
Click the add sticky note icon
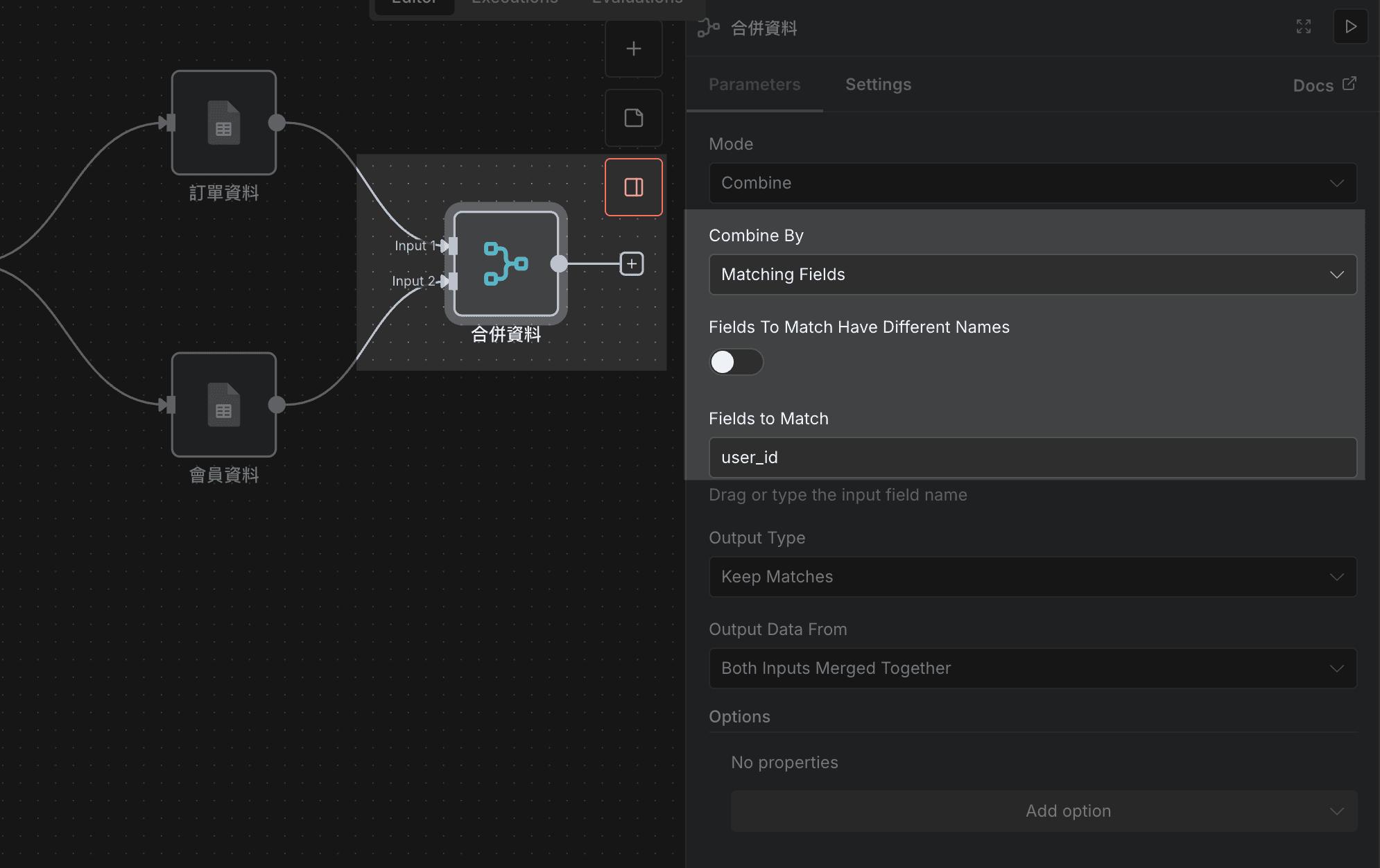point(632,117)
